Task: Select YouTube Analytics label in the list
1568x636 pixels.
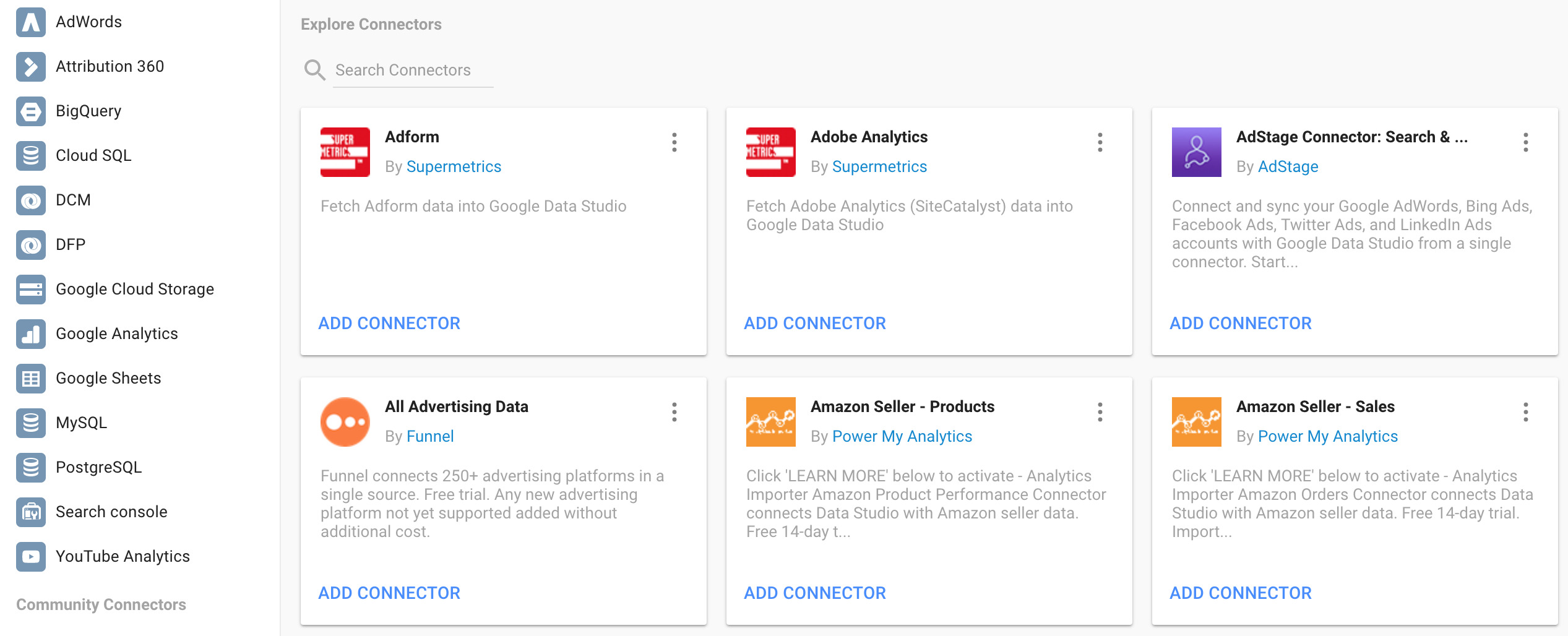Action: tap(123, 556)
